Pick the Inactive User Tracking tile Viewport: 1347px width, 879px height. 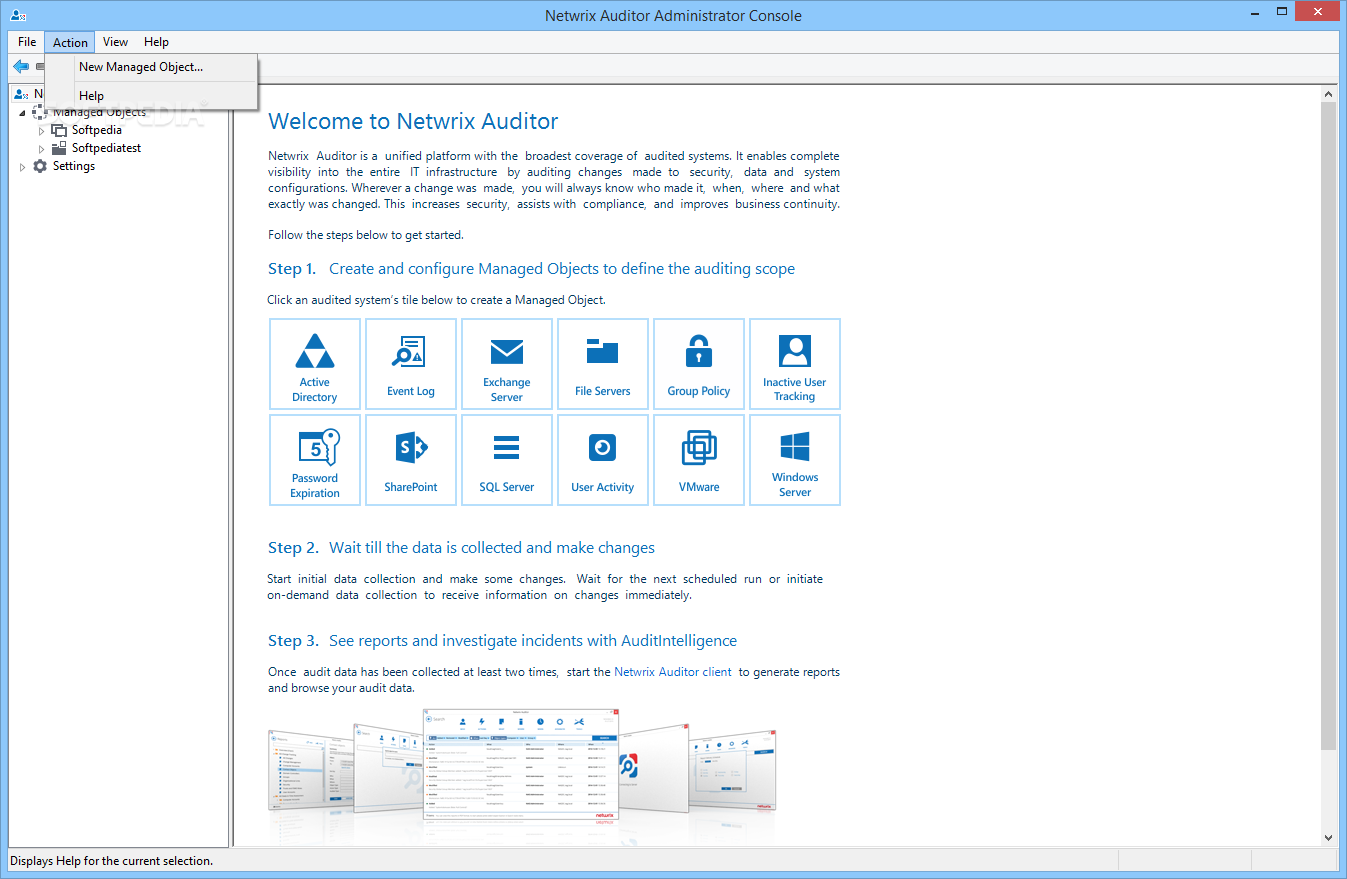click(795, 364)
